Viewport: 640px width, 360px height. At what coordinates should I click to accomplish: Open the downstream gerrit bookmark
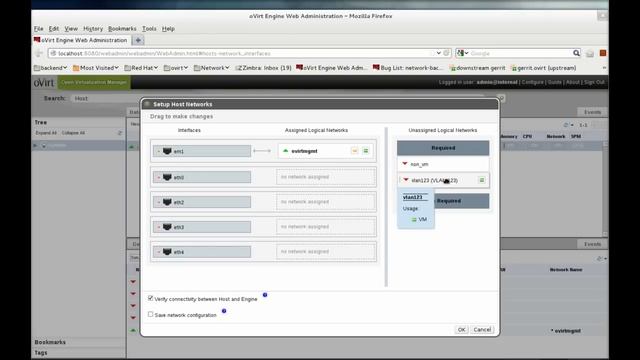pos(477,68)
